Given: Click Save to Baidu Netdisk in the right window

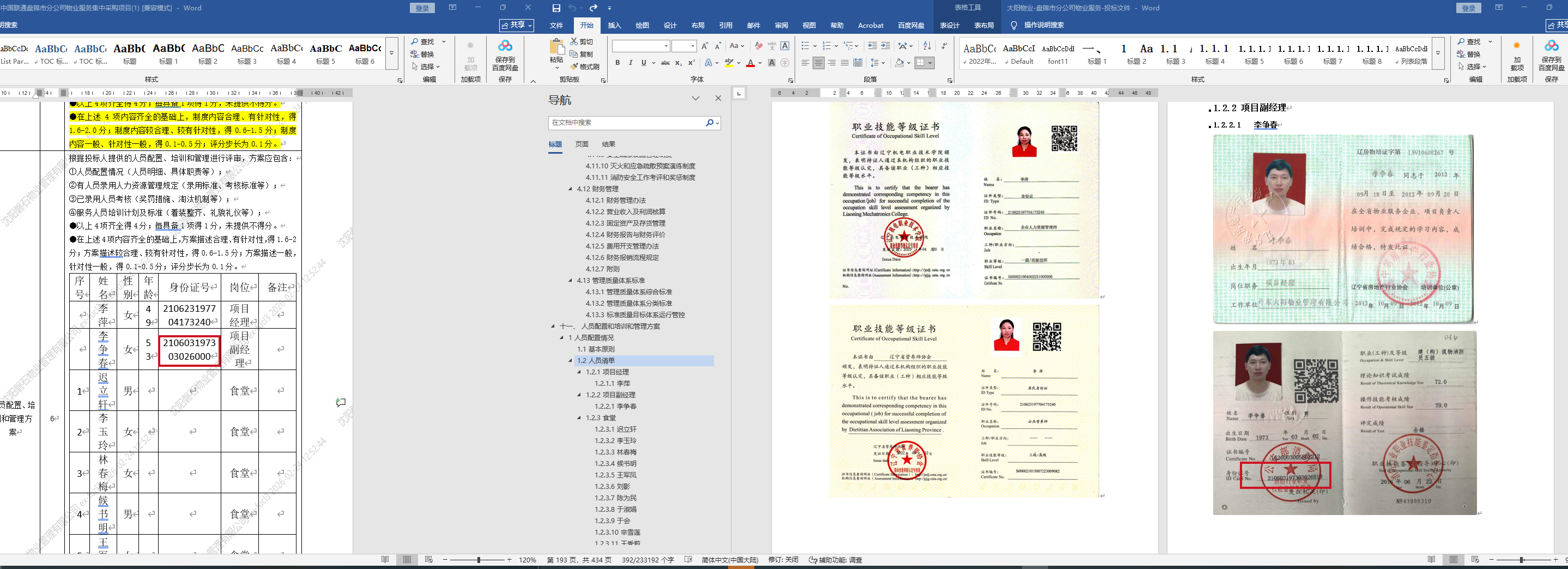Looking at the screenshot, I should point(1551,56).
